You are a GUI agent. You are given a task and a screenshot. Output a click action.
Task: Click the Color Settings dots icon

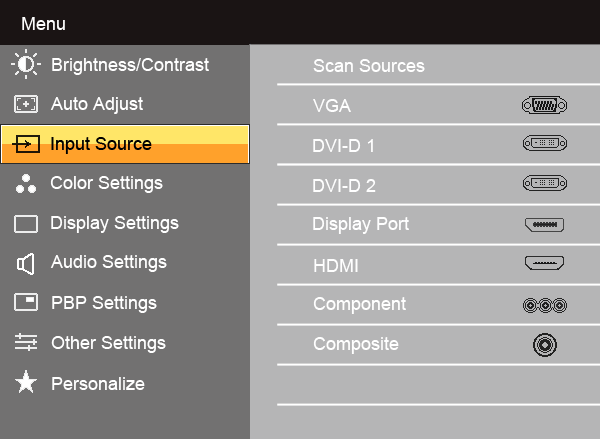[25, 184]
